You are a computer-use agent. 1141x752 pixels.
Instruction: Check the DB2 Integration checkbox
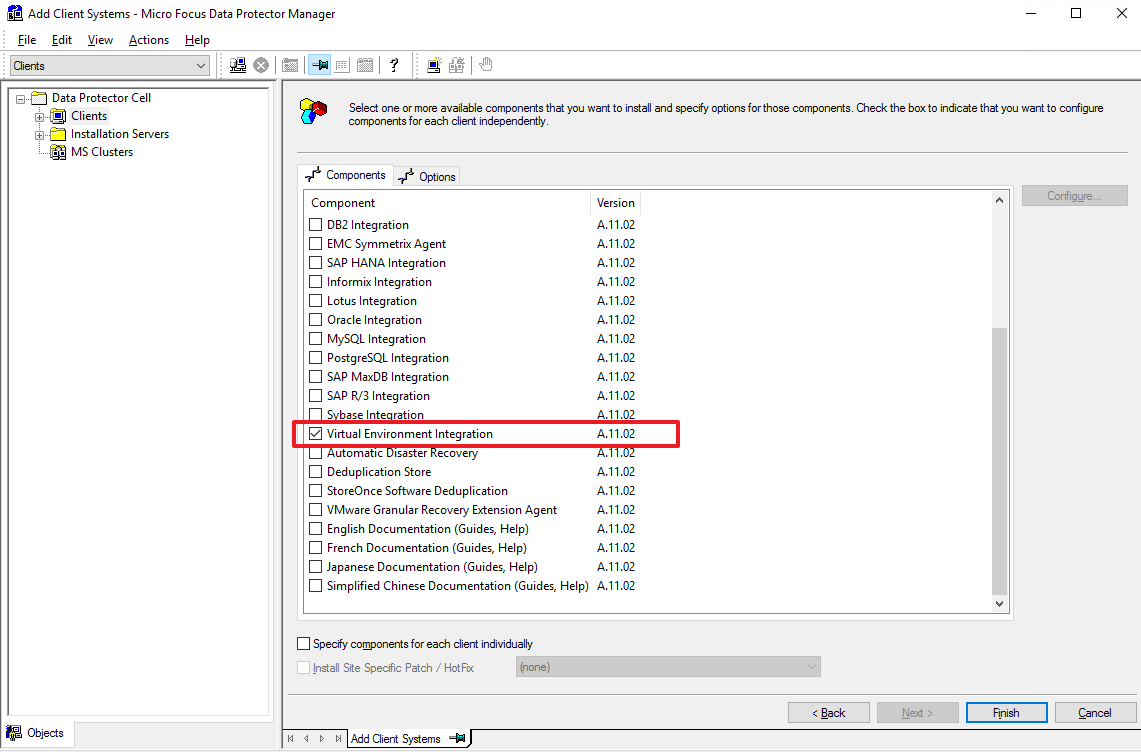coord(315,224)
